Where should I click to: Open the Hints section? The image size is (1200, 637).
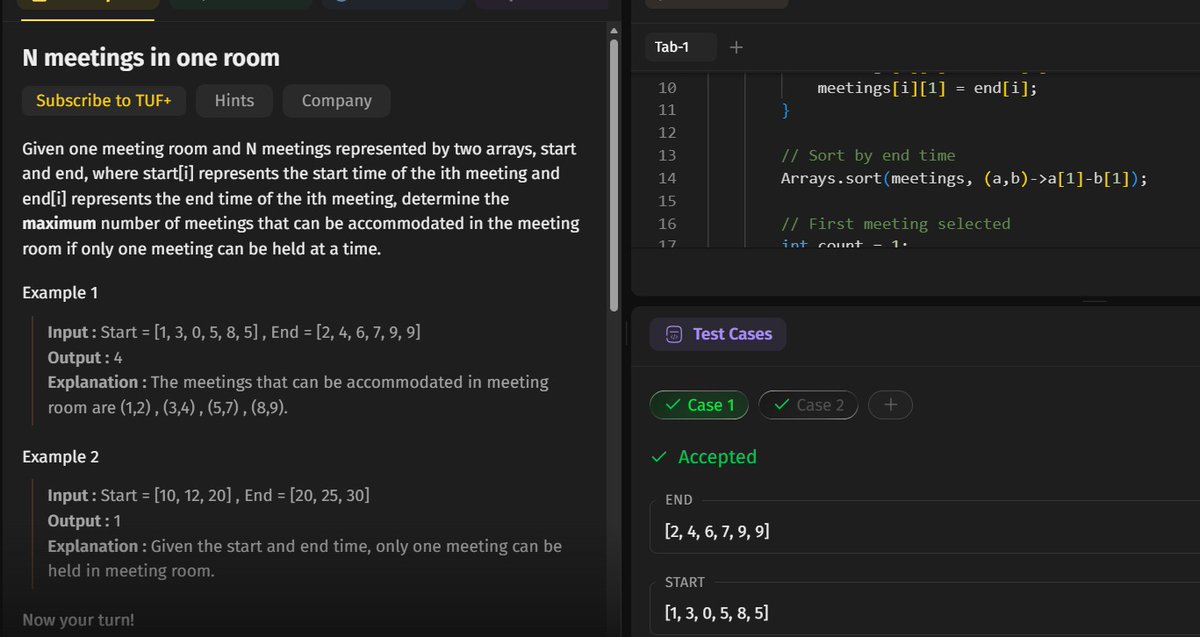[x=234, y=101]
